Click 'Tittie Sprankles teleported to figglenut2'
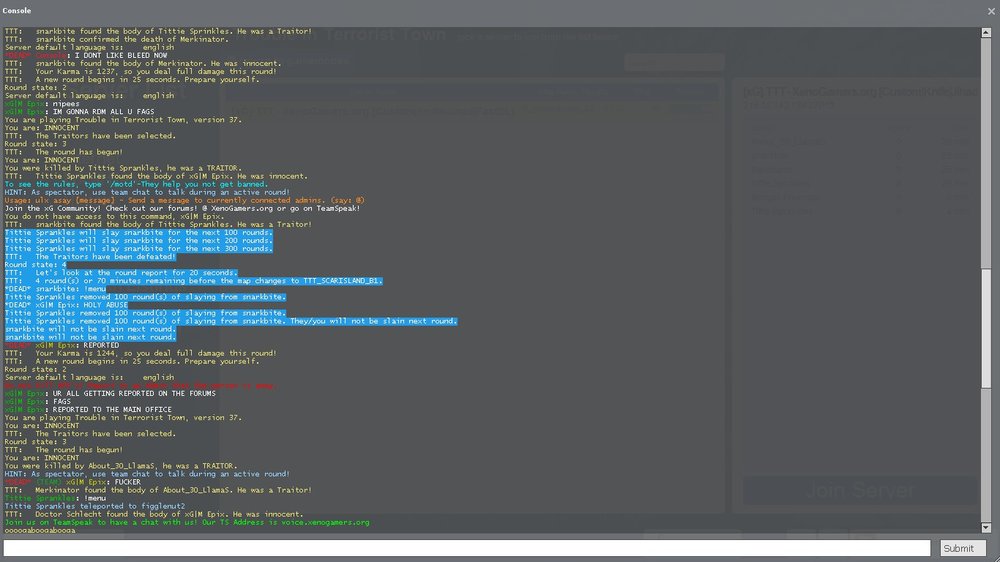 [x=94, y=507]
